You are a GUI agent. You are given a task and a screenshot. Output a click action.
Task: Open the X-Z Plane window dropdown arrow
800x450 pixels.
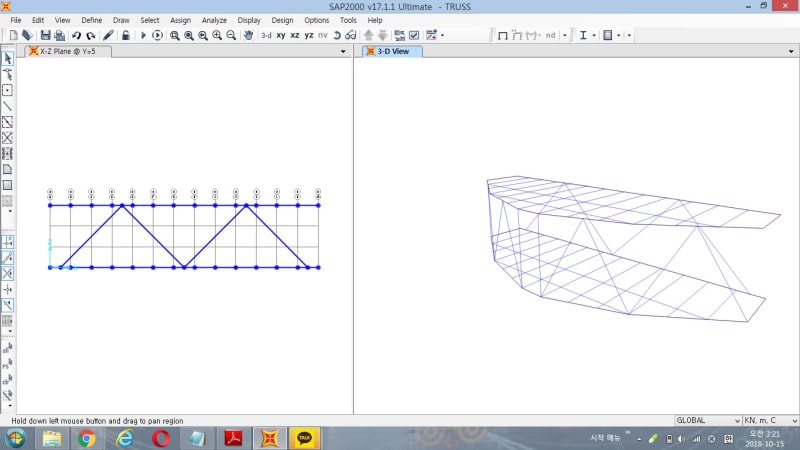tap(343, 52)
